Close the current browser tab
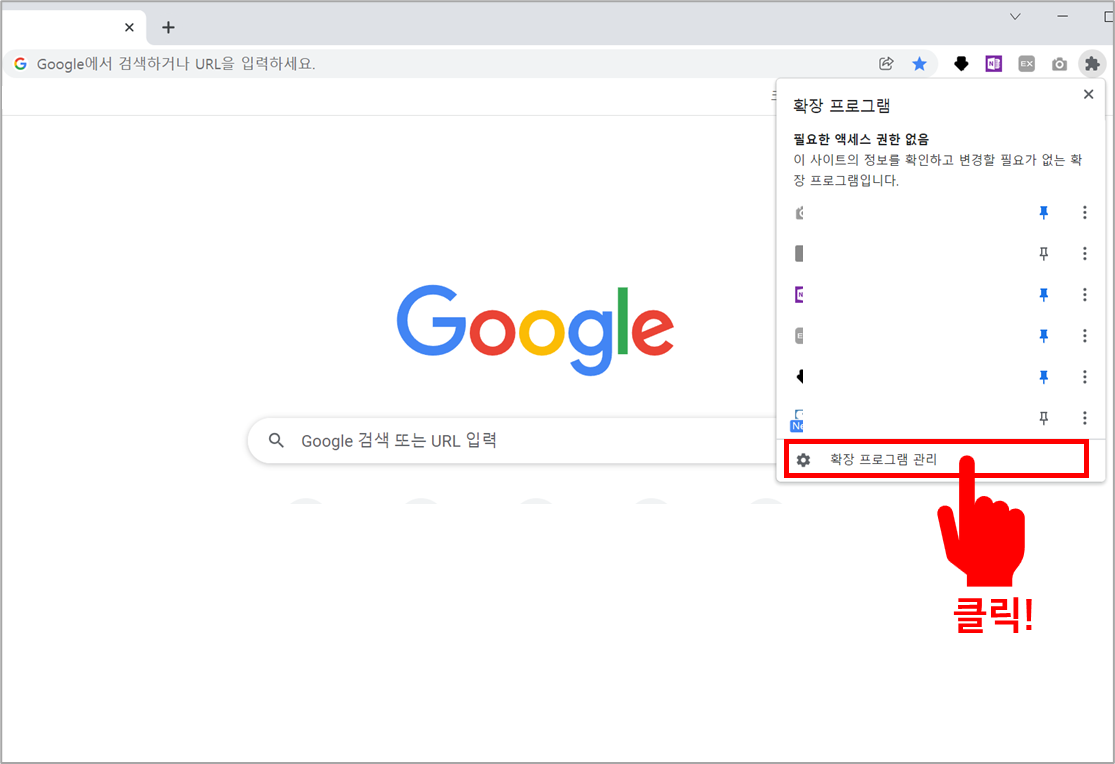The width and height of the screenshot is (1115, 764). (129, 28)
